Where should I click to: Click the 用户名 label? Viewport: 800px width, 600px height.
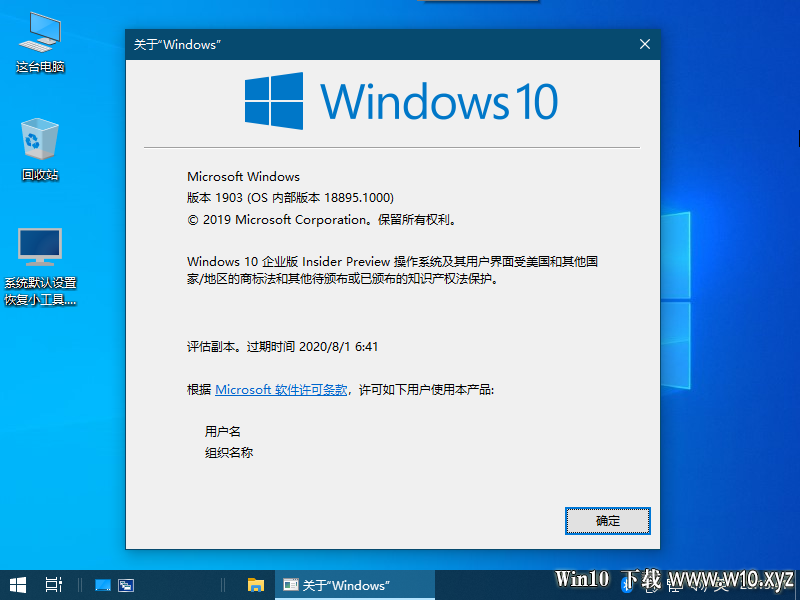click(x=222, y=432)
